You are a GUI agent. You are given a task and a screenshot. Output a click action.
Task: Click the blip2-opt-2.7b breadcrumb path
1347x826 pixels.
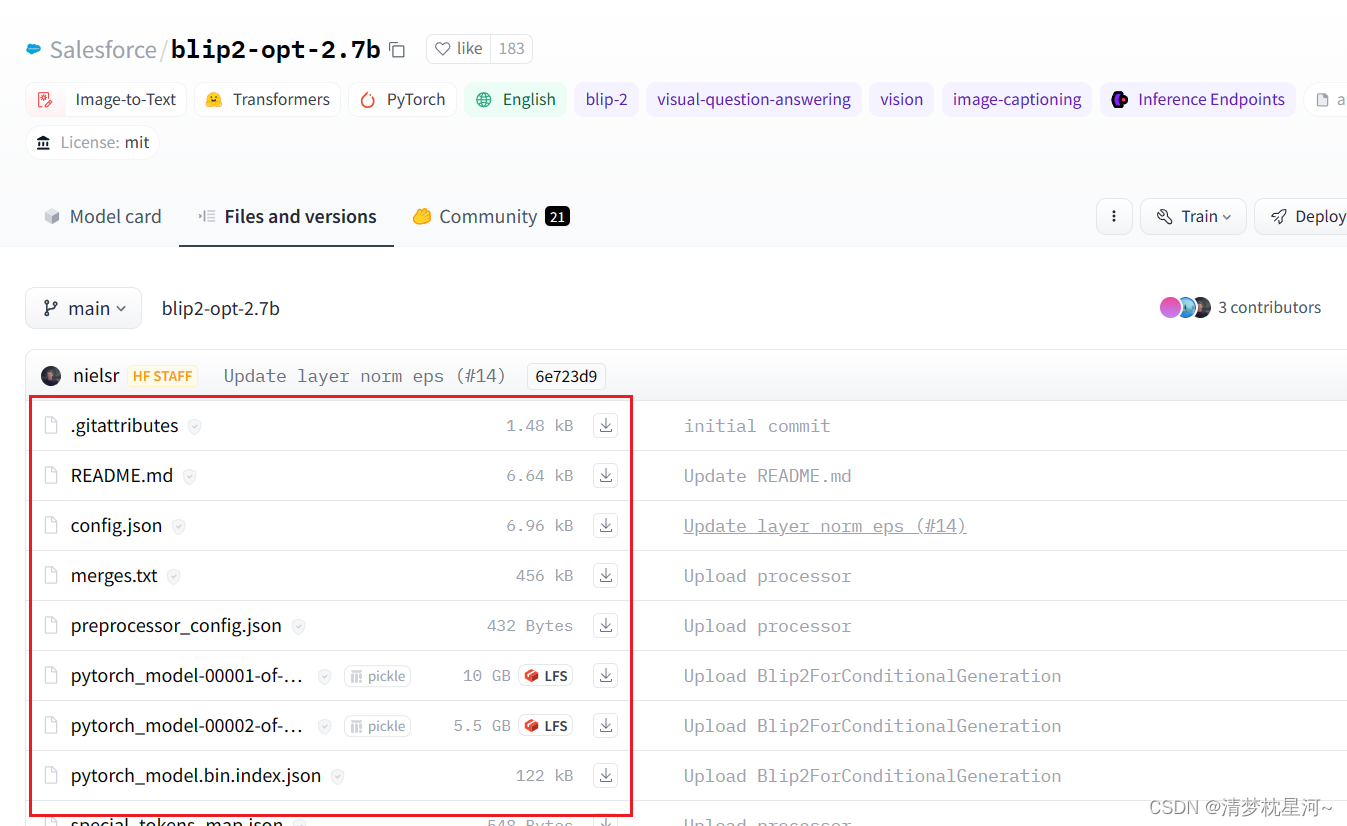coord(221,308)
